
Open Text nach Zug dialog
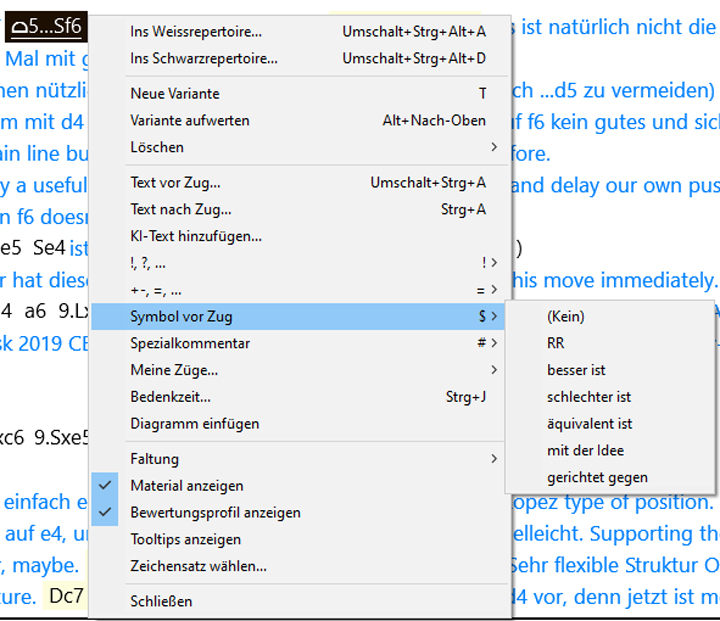click(x=180, y=210)
